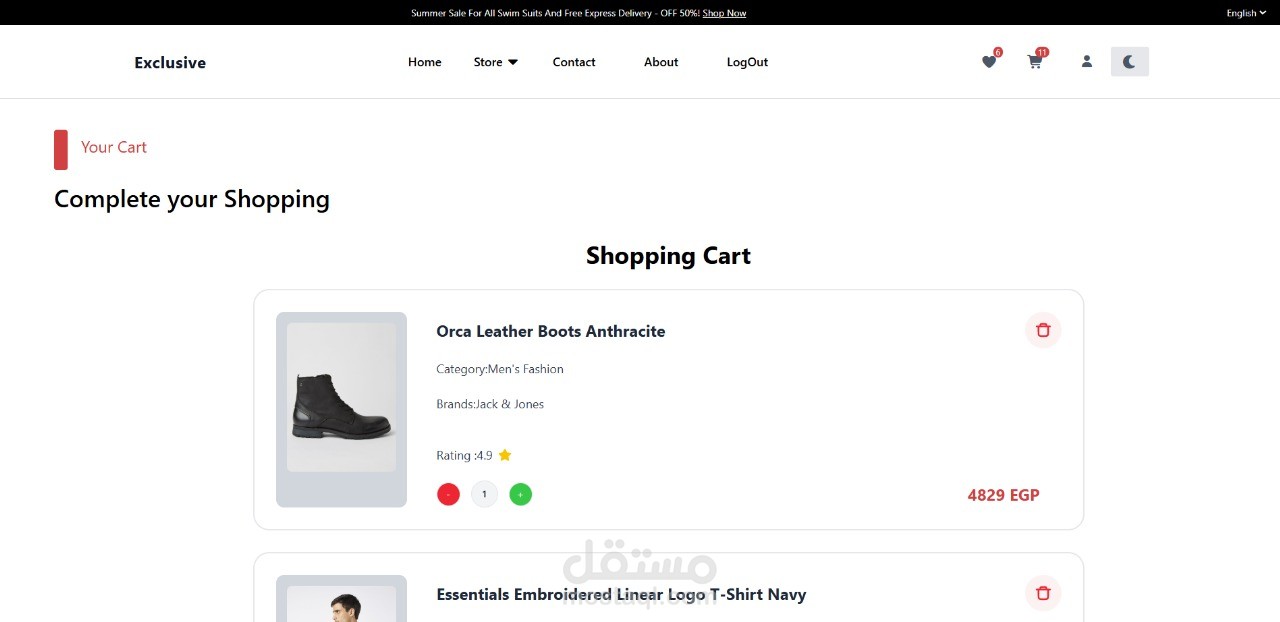Click the Shop Now banner link
The width and height of the screenshot is (1280, 622).
click(724, 13)
